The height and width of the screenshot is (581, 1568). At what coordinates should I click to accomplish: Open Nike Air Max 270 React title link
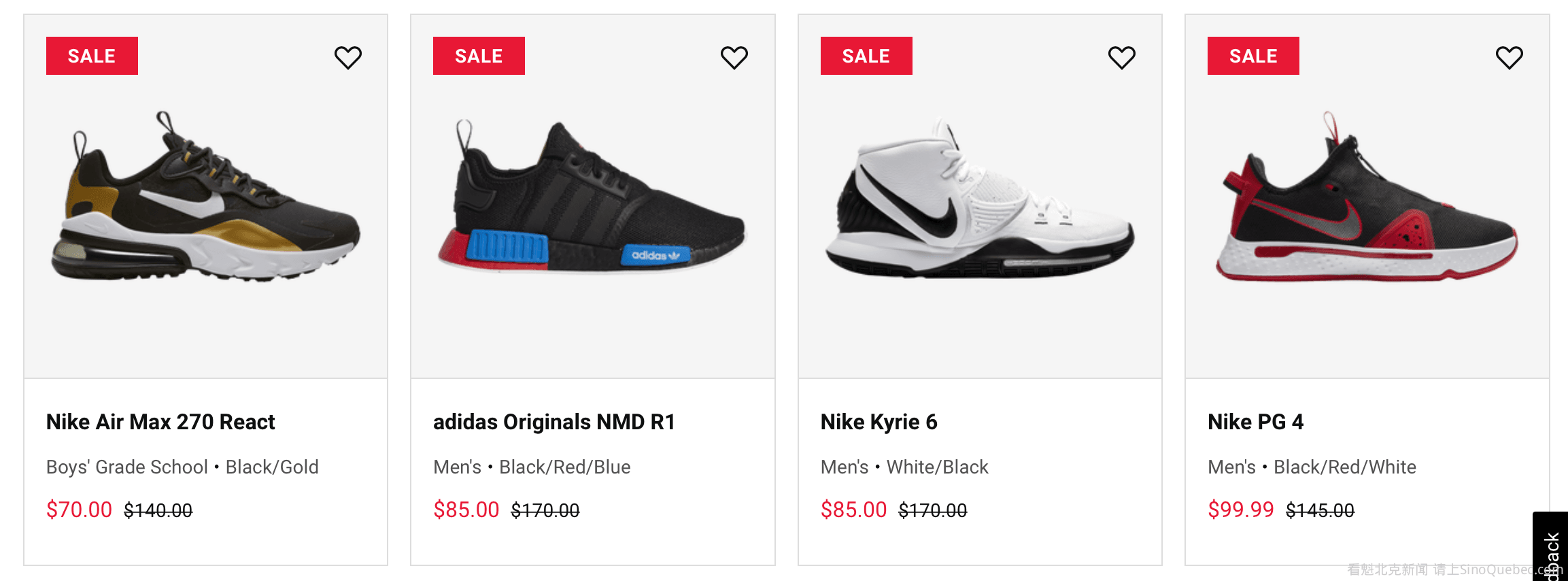pyautogui.click(x=160, y=422)
